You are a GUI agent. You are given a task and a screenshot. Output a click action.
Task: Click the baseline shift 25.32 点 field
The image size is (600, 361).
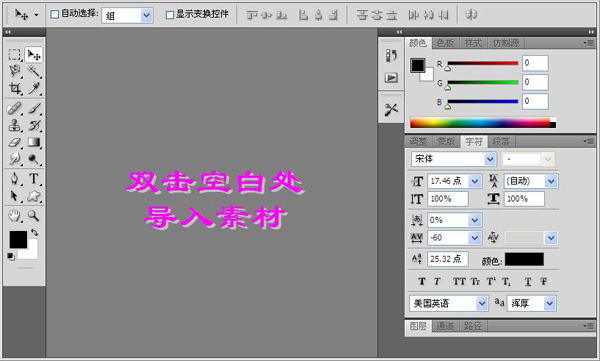(448, 259)
